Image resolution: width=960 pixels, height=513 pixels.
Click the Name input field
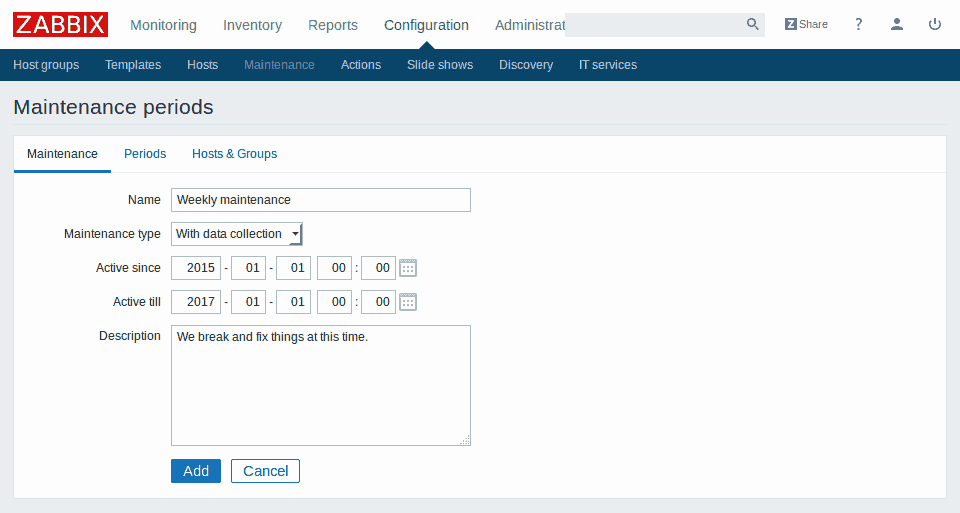[320, 200]
